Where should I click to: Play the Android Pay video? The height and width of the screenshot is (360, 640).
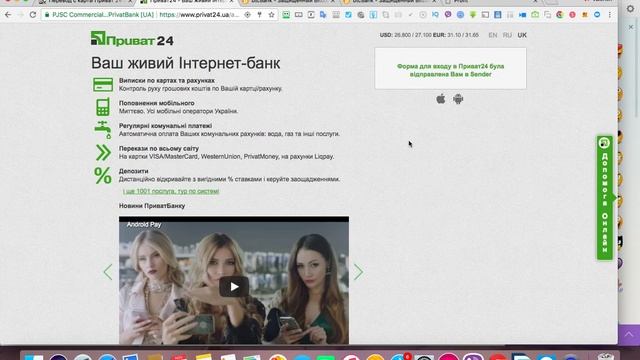(234, 287)
